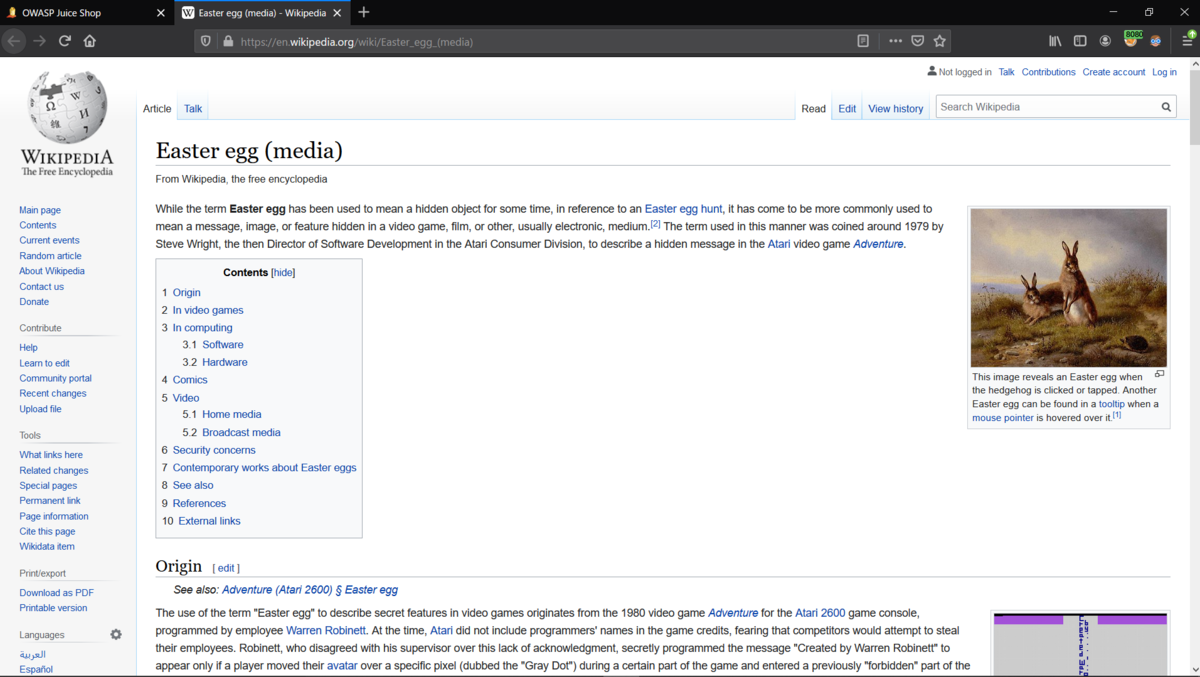
Task: Open page actions three-dot menu
Action: (895, 41)
